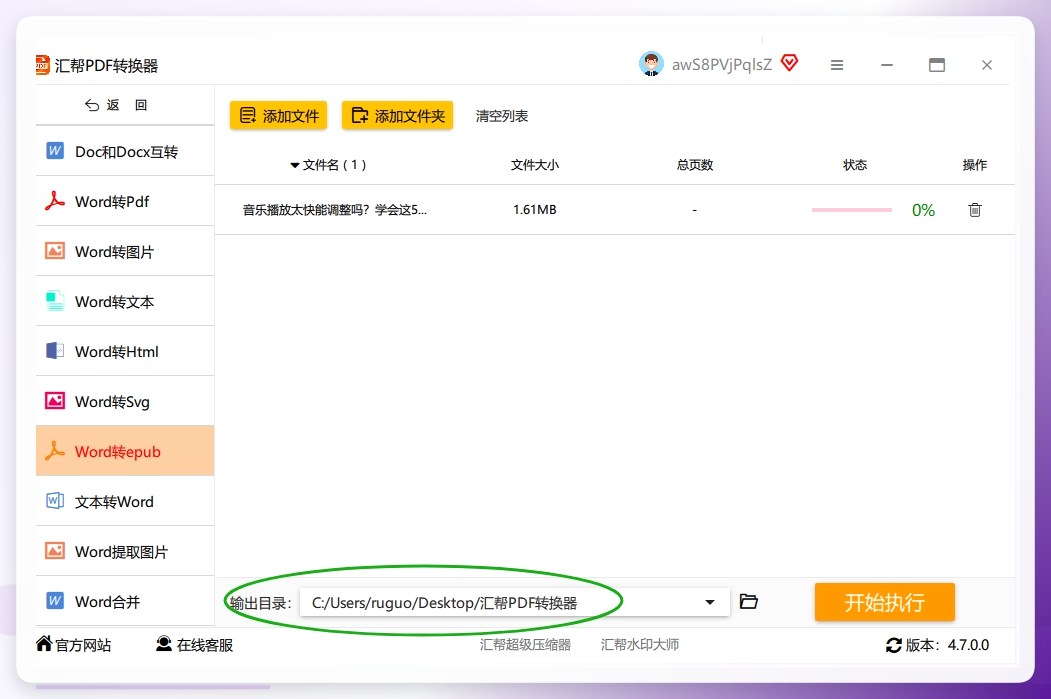Screen dimensions: 1051x699
Task: Select the Word转Html item
Action: (x=125, y=351)
